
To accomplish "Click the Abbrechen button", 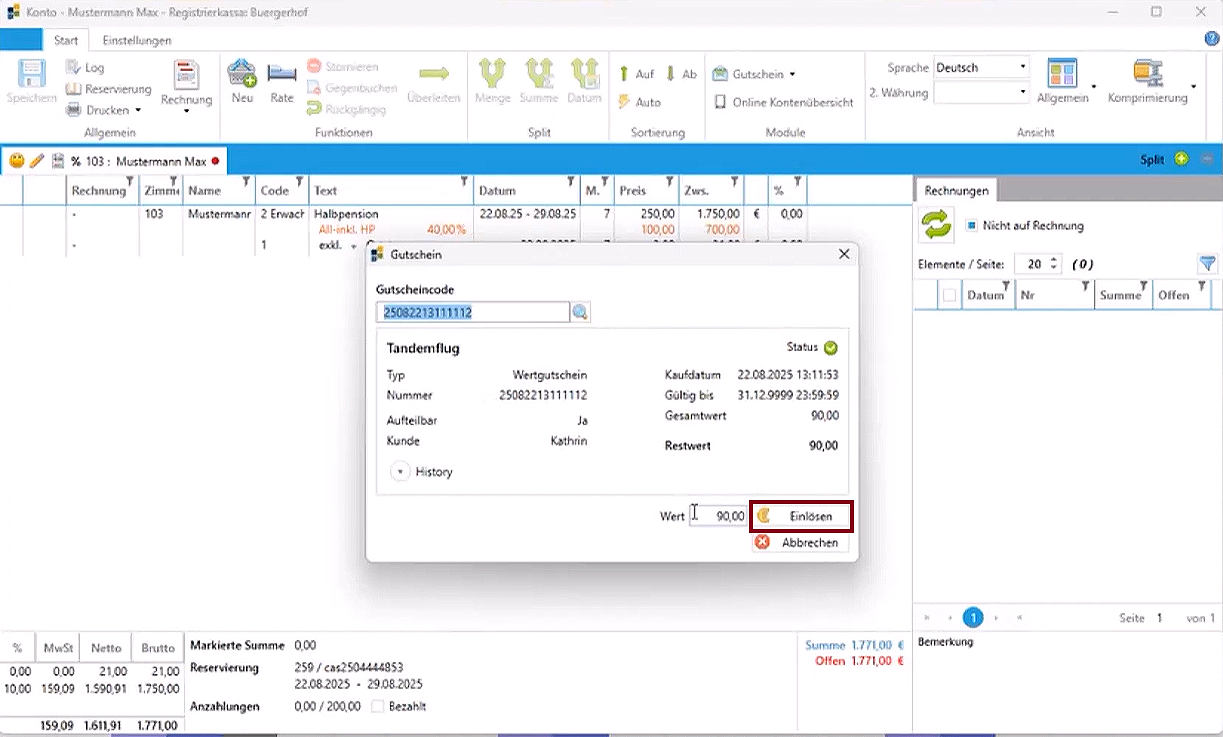I will (800, 542).
